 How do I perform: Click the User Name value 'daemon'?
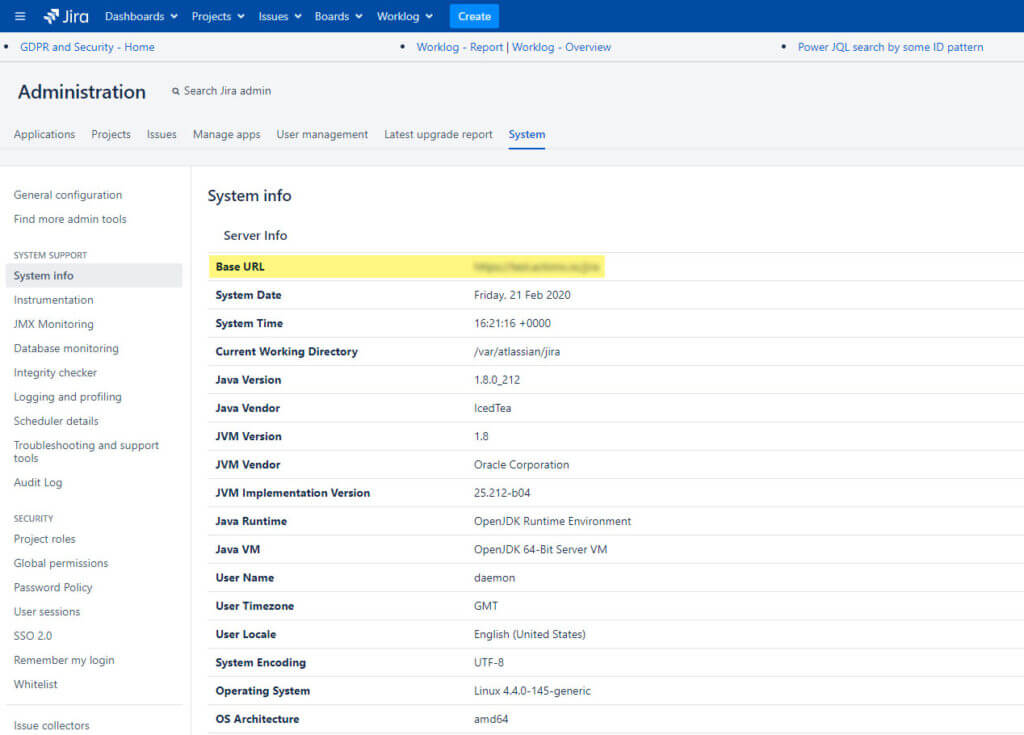(x=494, y=578)
